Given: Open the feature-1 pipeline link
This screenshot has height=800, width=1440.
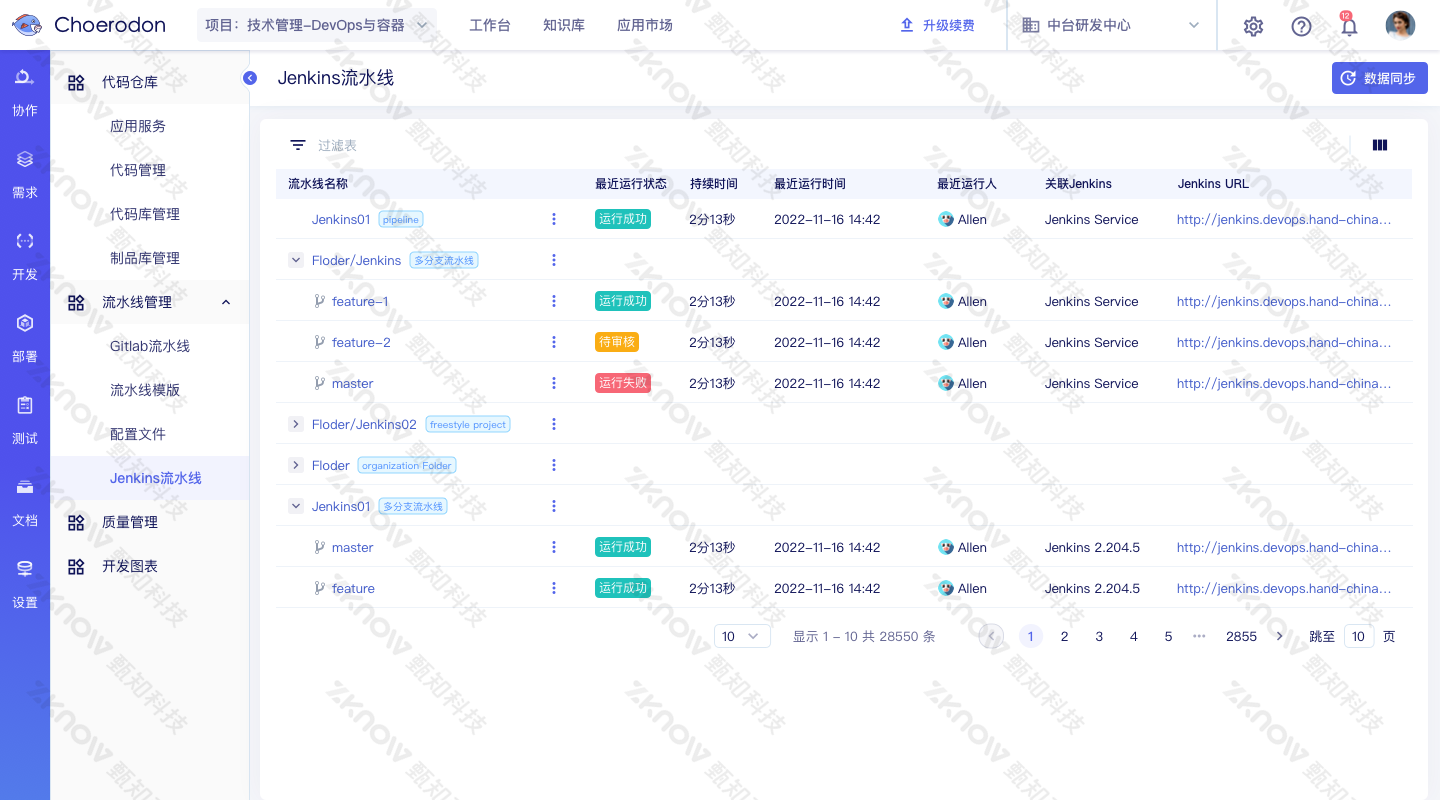Looking at the screenshot, I should [360, 301].
